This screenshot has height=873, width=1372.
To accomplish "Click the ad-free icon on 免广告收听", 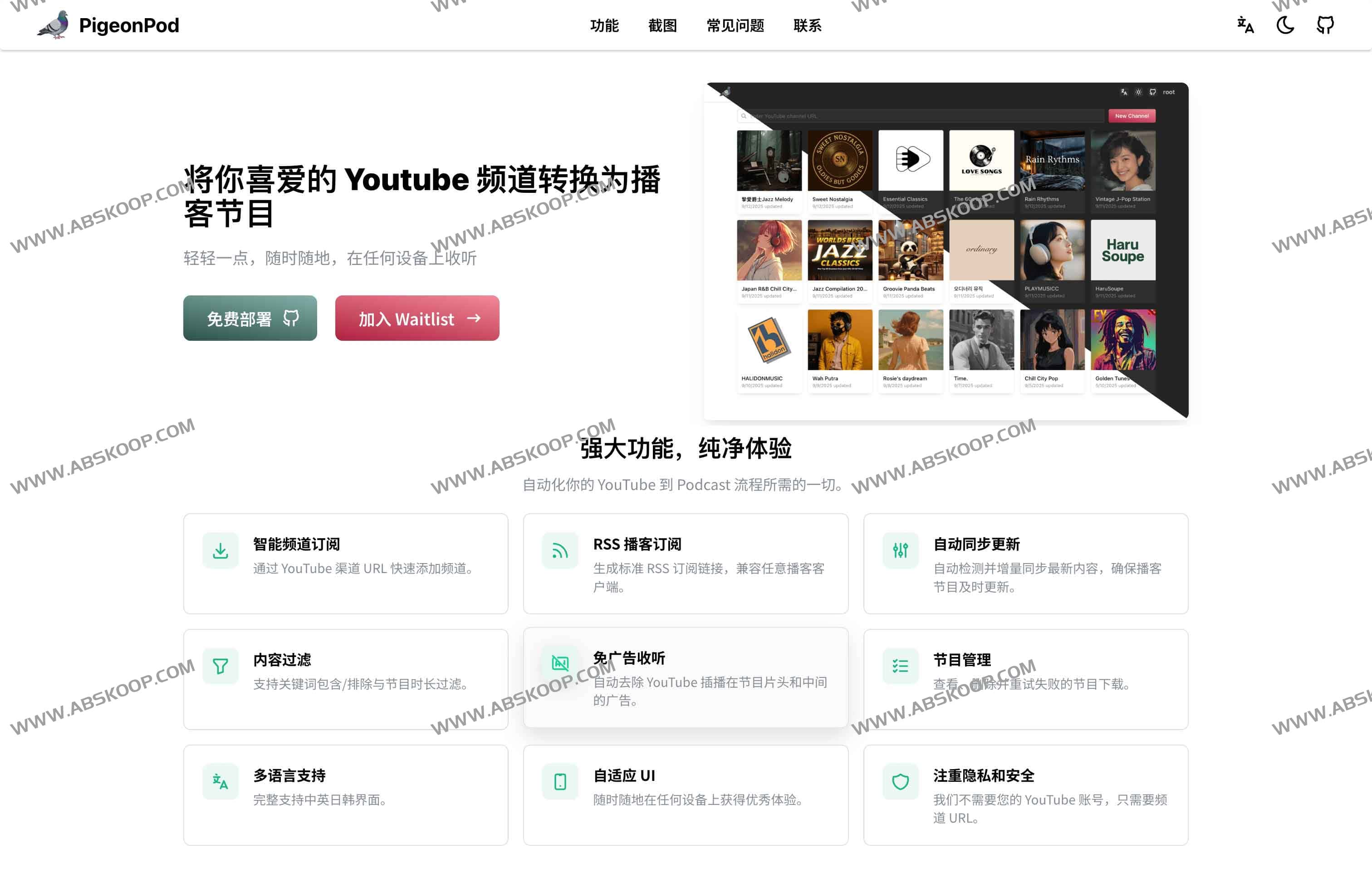I will tap(560, 663).
